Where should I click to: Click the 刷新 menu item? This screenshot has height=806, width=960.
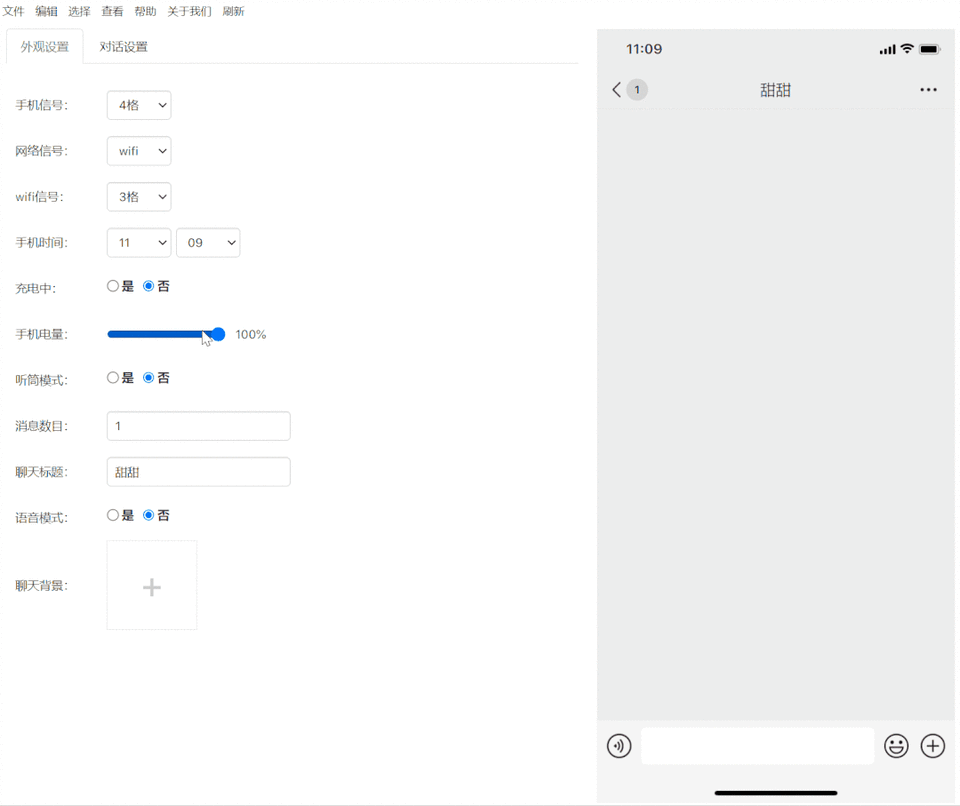pyautogui.click(x=234, y=11)
